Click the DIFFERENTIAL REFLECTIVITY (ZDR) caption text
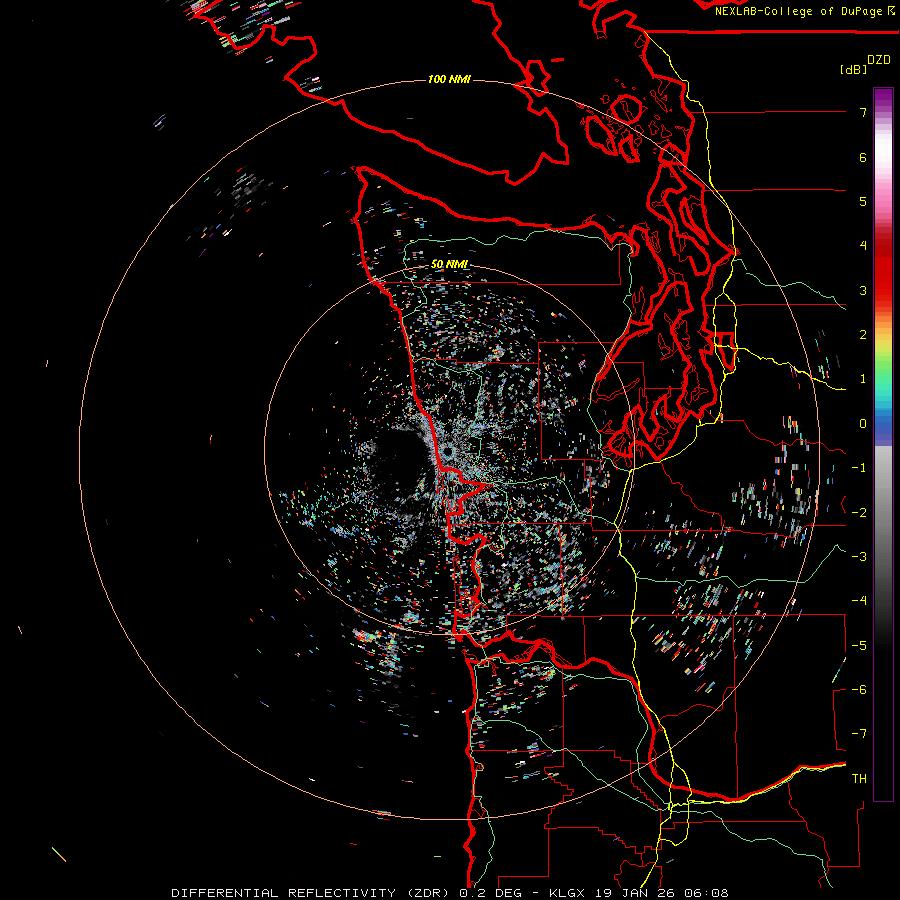The image size is (900, 900). click(x=312, y=893)
